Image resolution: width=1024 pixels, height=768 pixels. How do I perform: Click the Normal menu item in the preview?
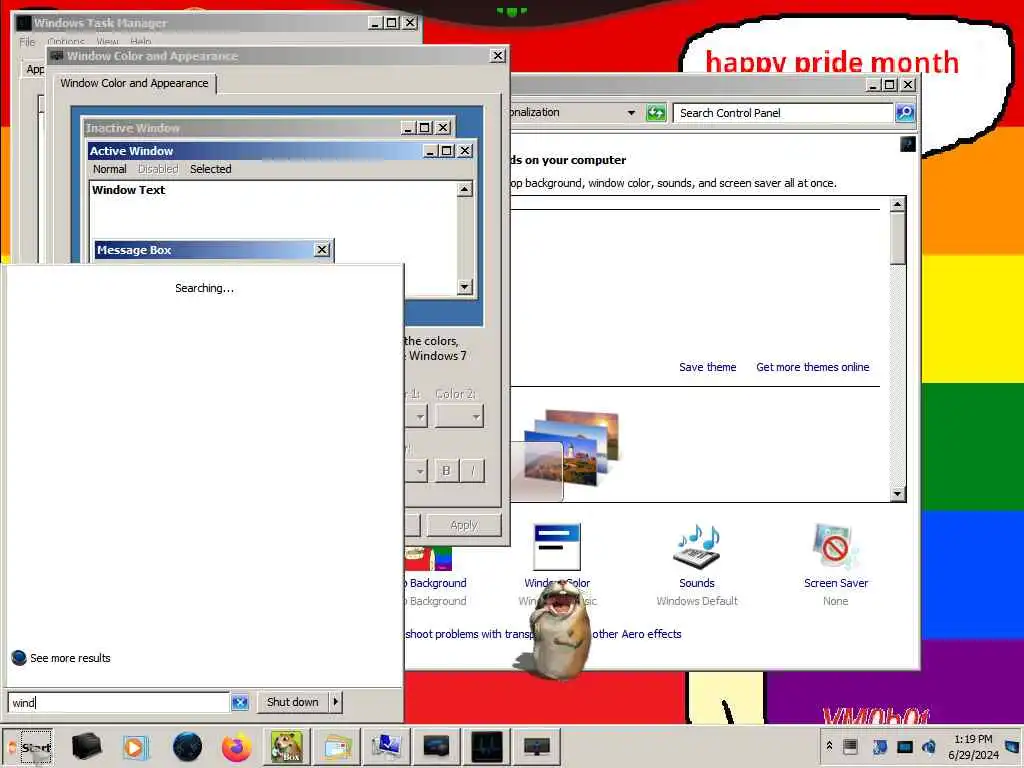point(109,169)
